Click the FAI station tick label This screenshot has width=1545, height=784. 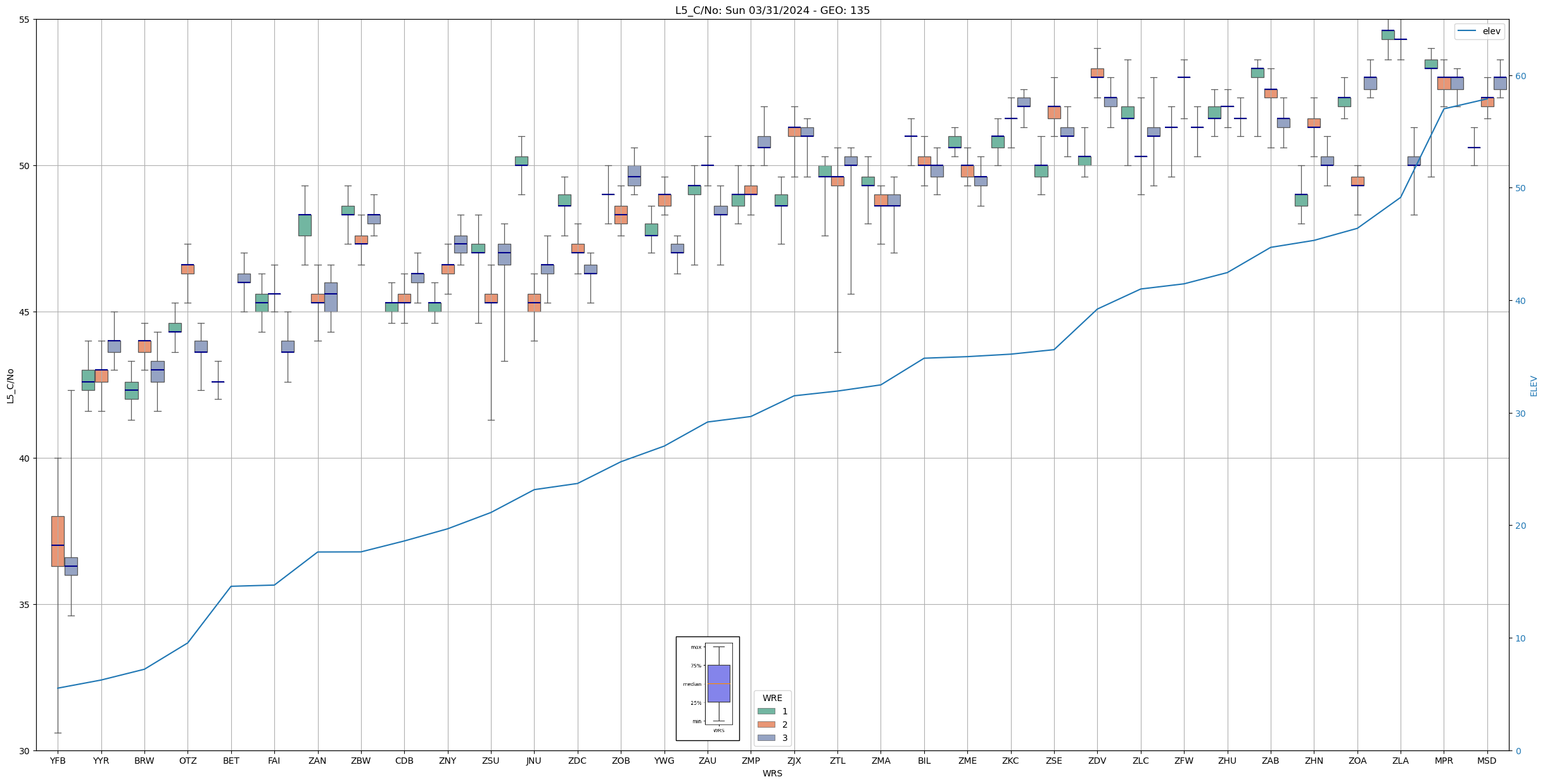pyautogui.click(x=274, y=761)
